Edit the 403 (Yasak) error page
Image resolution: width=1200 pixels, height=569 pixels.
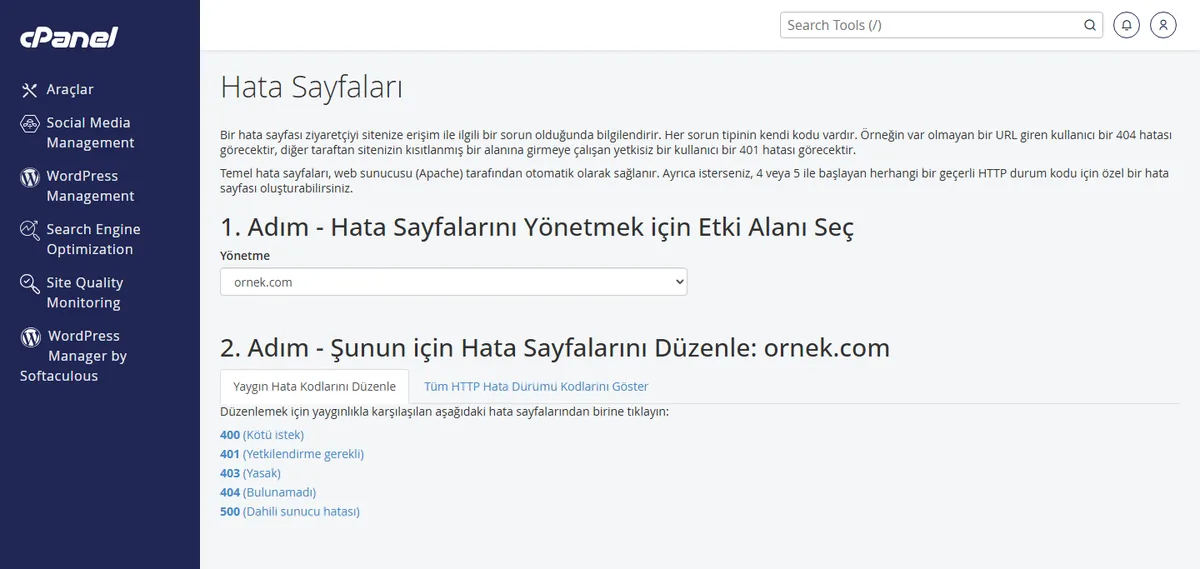(250, 473)
